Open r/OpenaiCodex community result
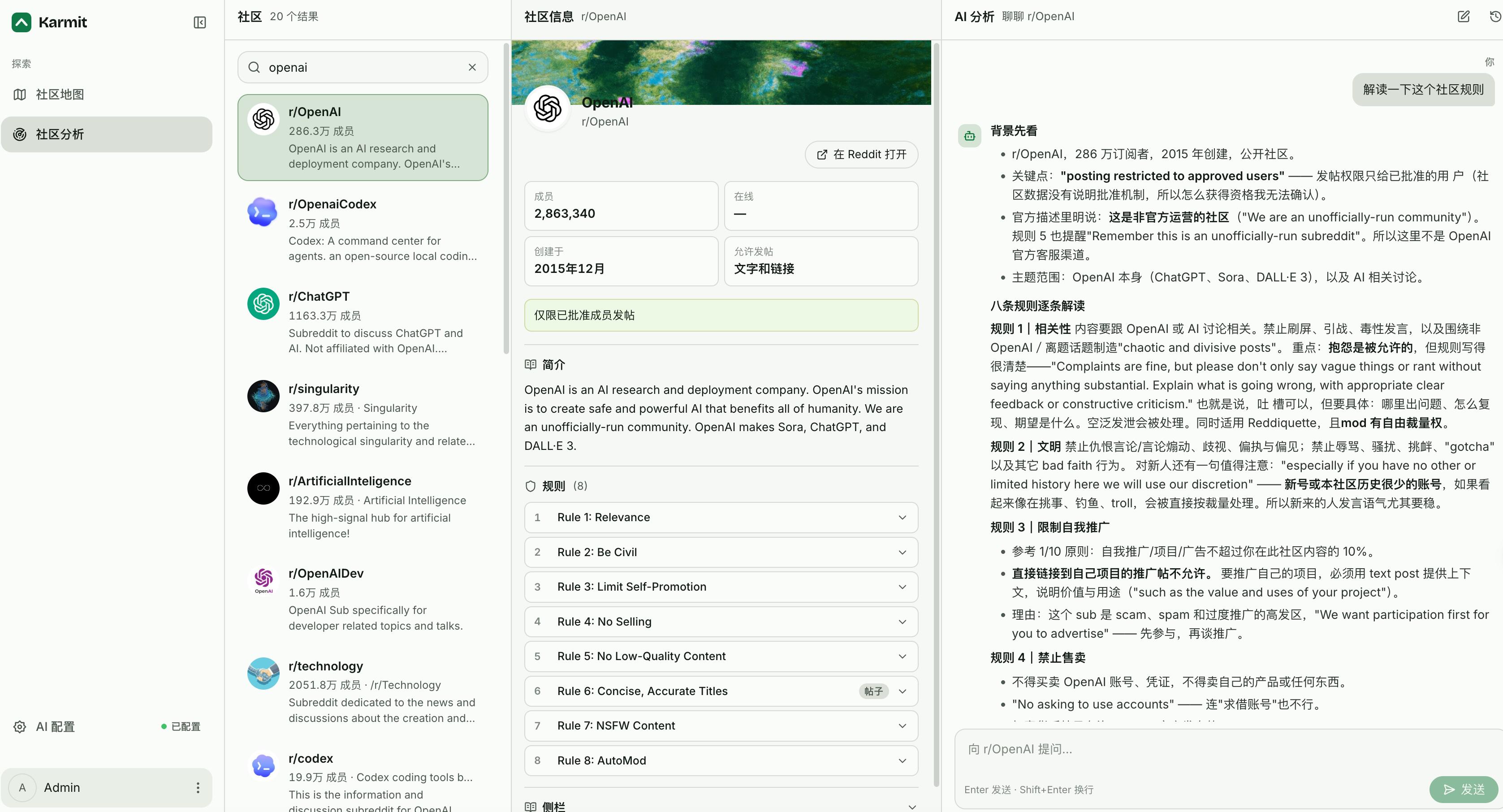 point(363,230)
